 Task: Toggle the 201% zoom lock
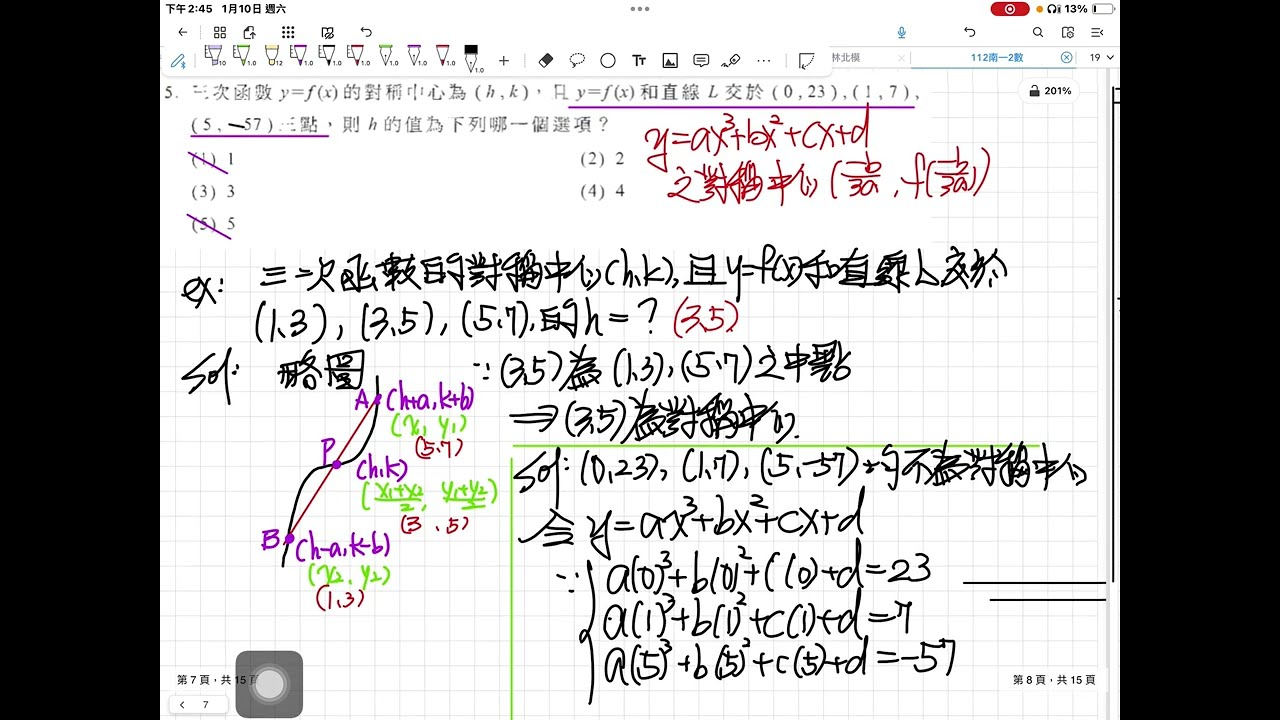point(1050,91)
